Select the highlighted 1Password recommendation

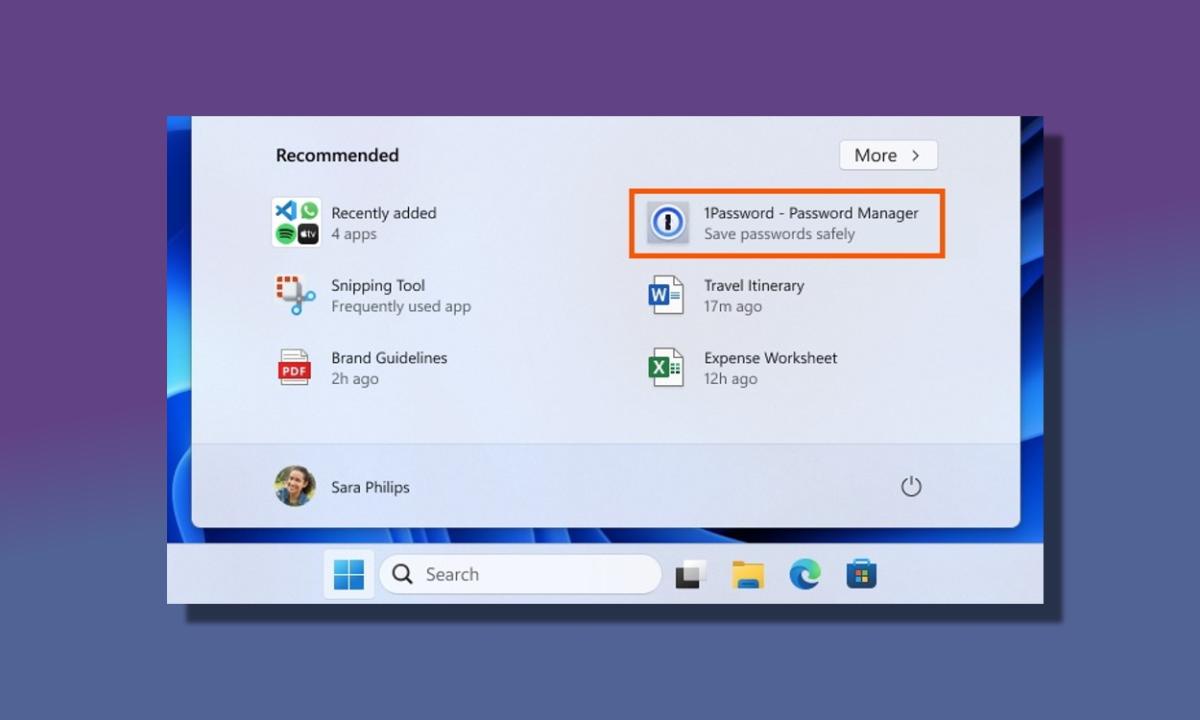pos(786,223)
